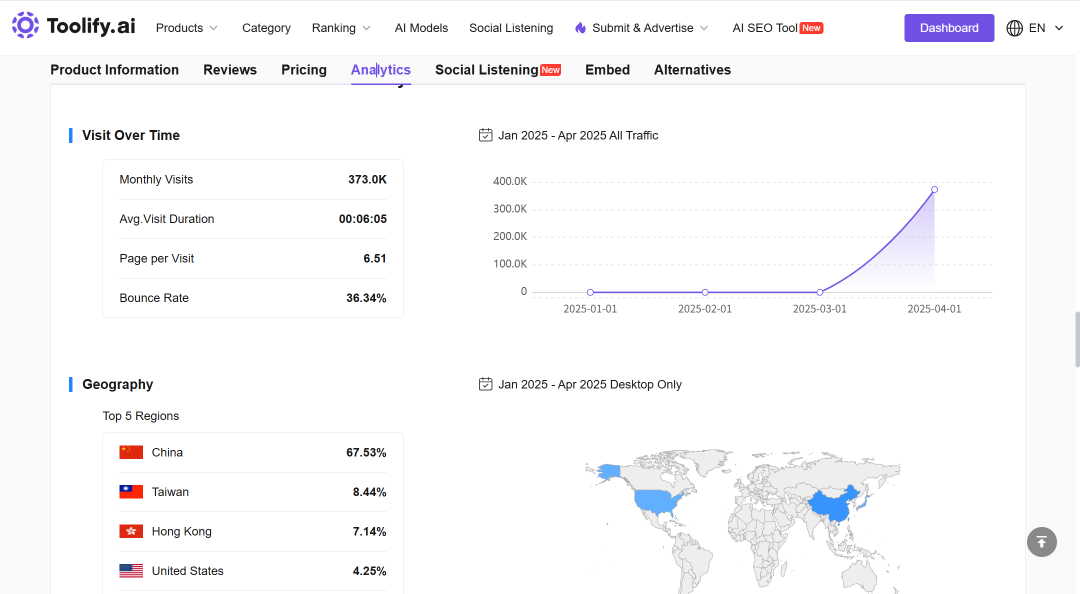Viewport: 1080px width, 594px height.
Task: Click the Monthly Visits value 373.0K
Action: pos(367,179)
